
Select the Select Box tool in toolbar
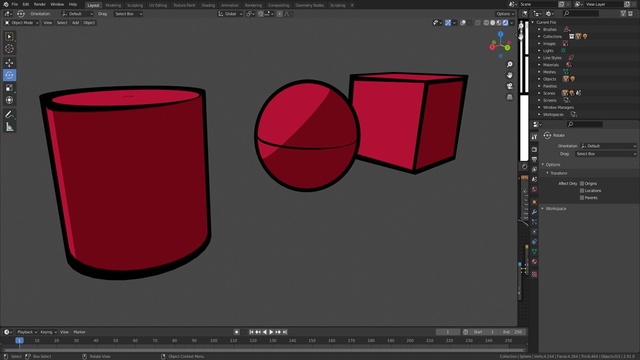coord(9,37)
